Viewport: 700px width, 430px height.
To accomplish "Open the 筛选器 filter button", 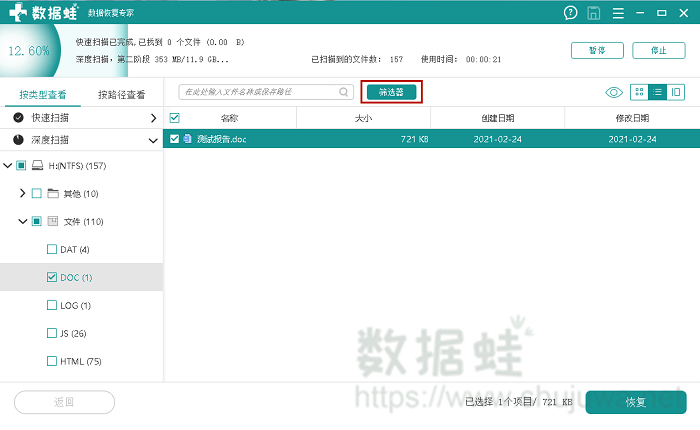I will pyautogui.click(x=392, y=92).
